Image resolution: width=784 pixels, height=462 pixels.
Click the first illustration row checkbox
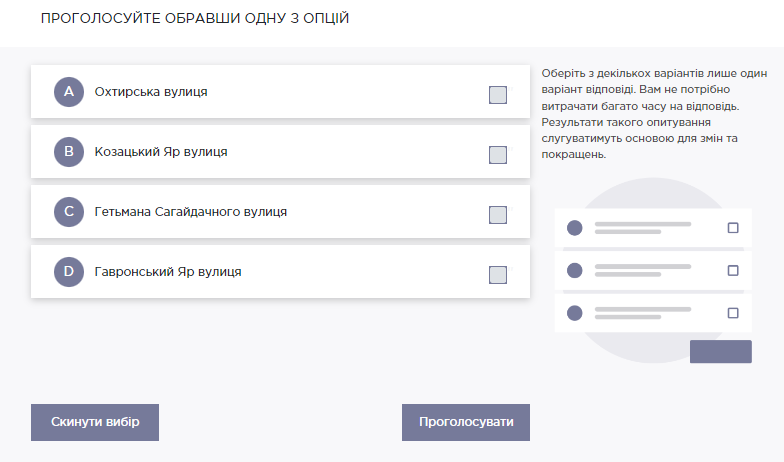733,228
